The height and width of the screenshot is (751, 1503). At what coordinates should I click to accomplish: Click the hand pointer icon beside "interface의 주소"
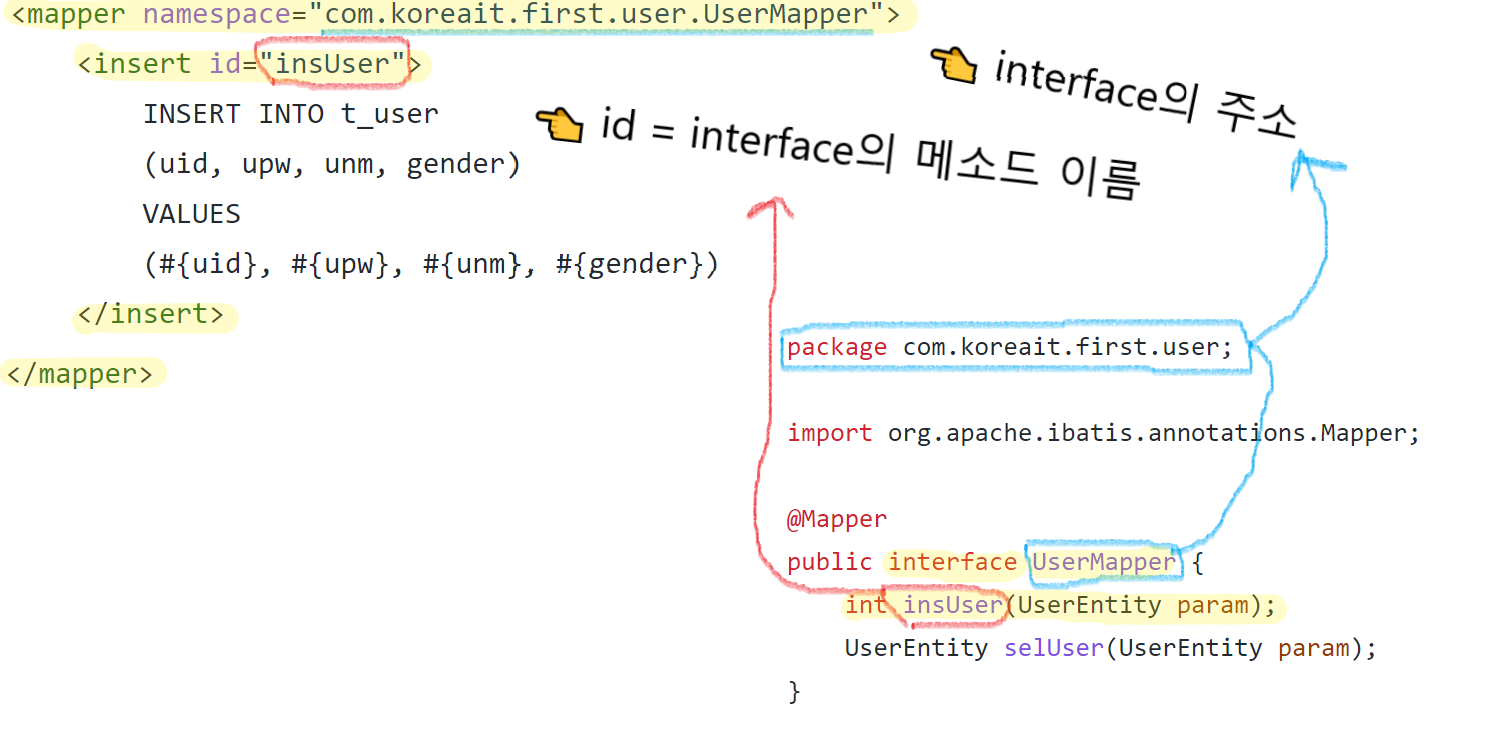coord(955,67)
